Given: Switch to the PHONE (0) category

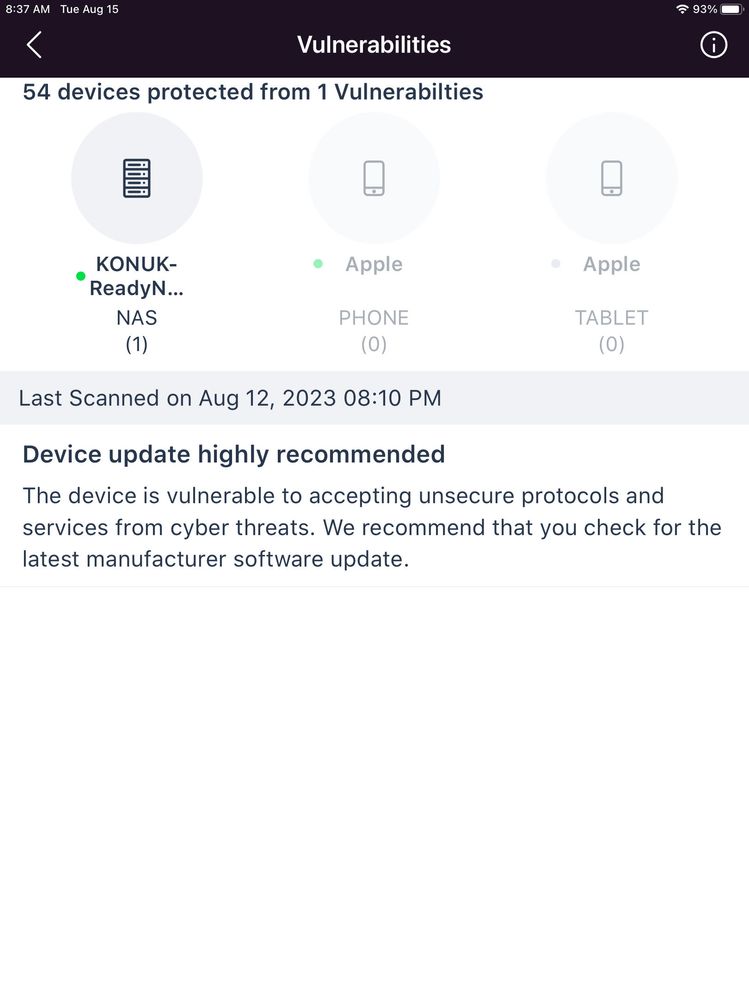Looking at the screenshot, I should [374, 330].
